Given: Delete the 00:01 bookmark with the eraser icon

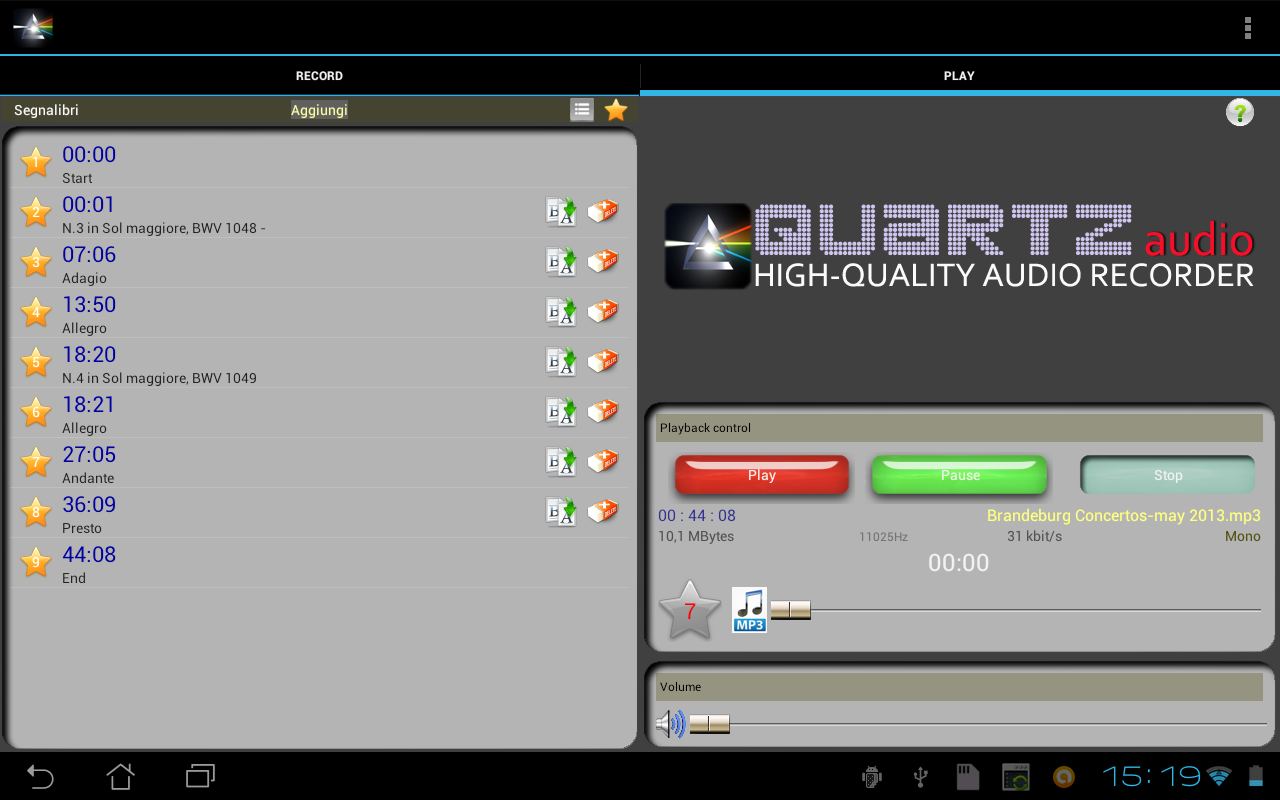Looking at the screenshot, I should [602, 211].
